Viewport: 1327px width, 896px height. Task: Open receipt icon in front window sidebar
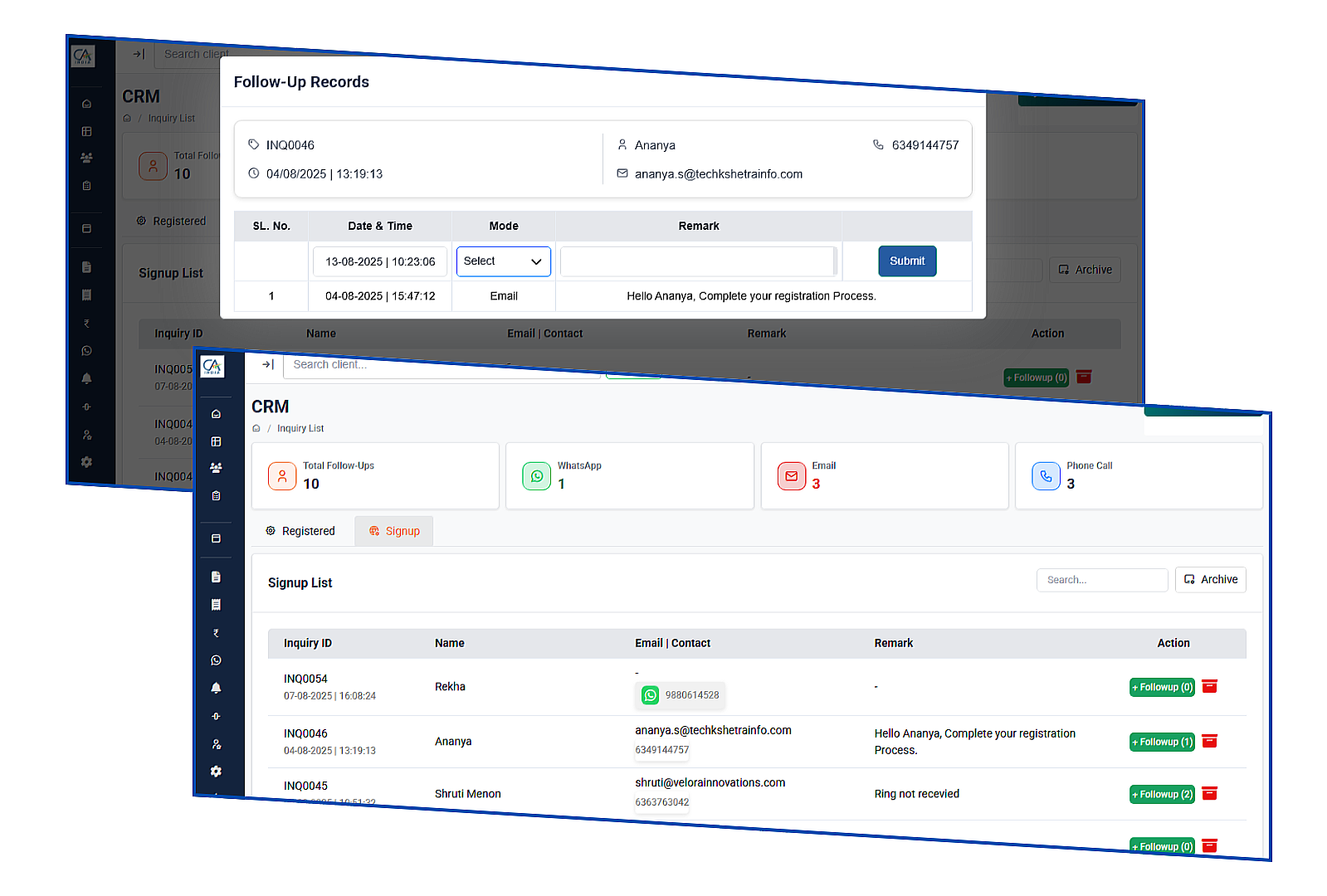(x=216, y=605)
